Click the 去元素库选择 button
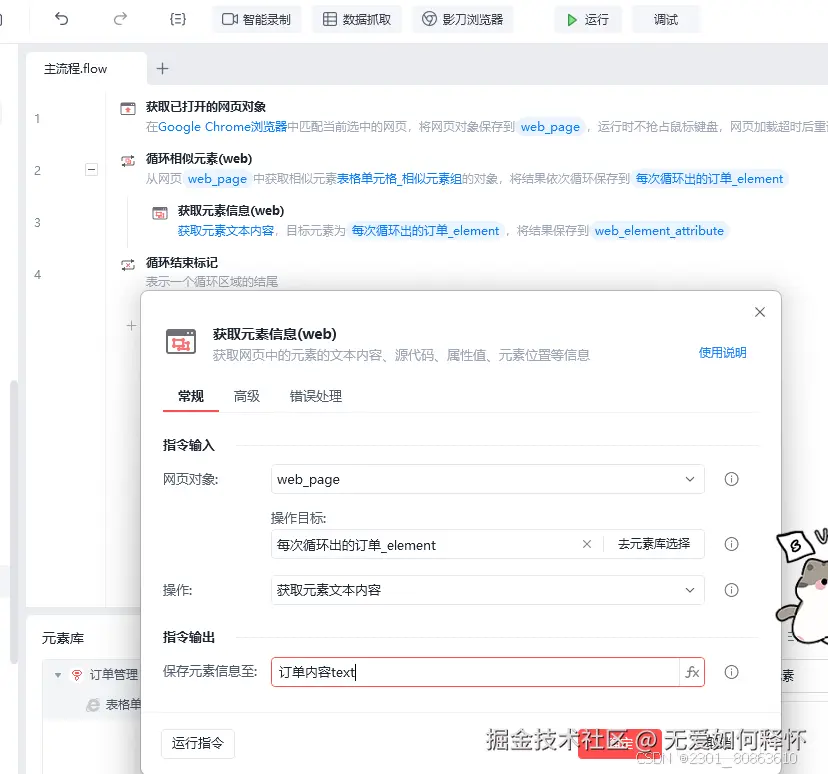828x774 pixels. [654, 544]
